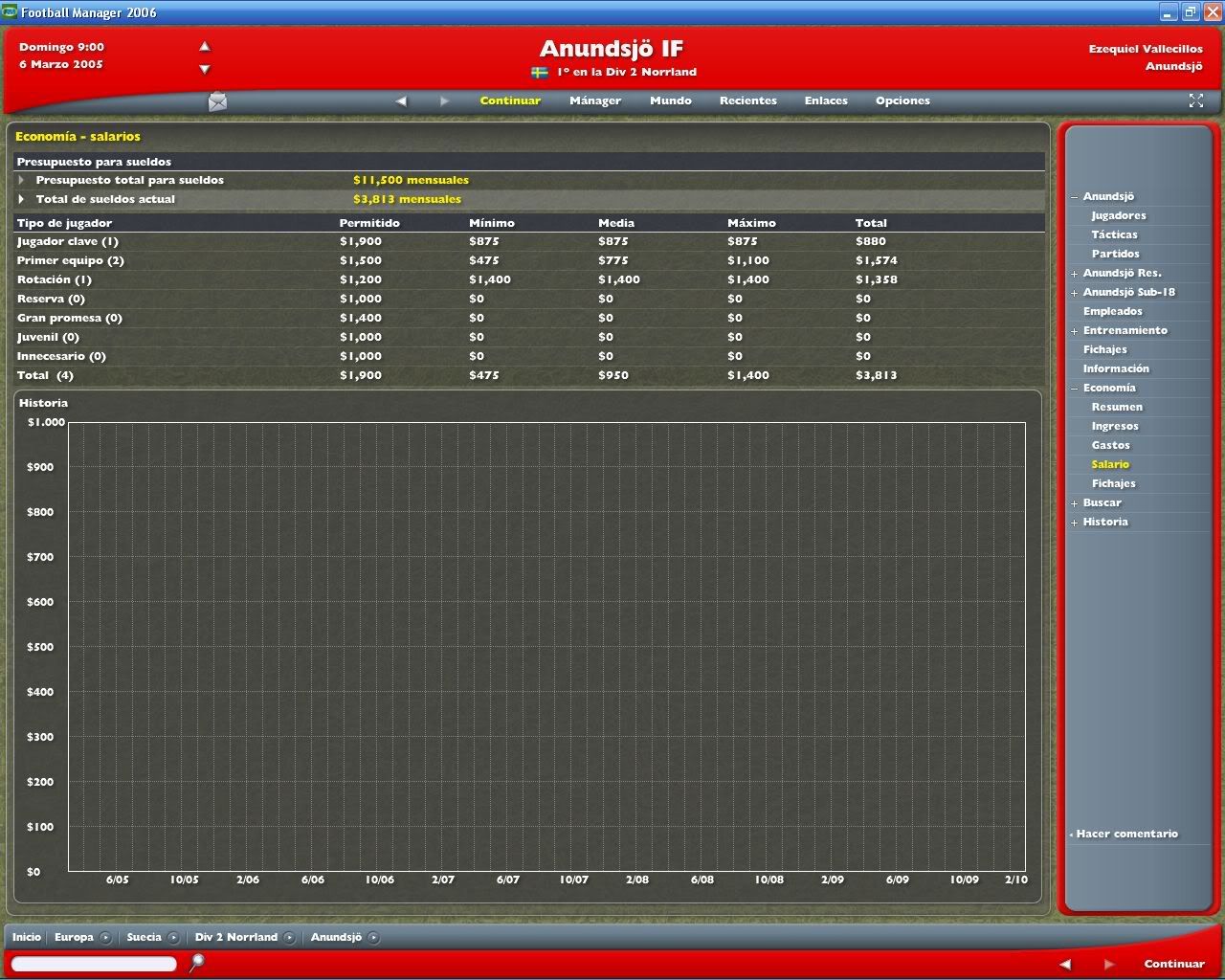Open Partidos in sidebar
This screenshot has height=980, width=1225.
(1115, 254)
